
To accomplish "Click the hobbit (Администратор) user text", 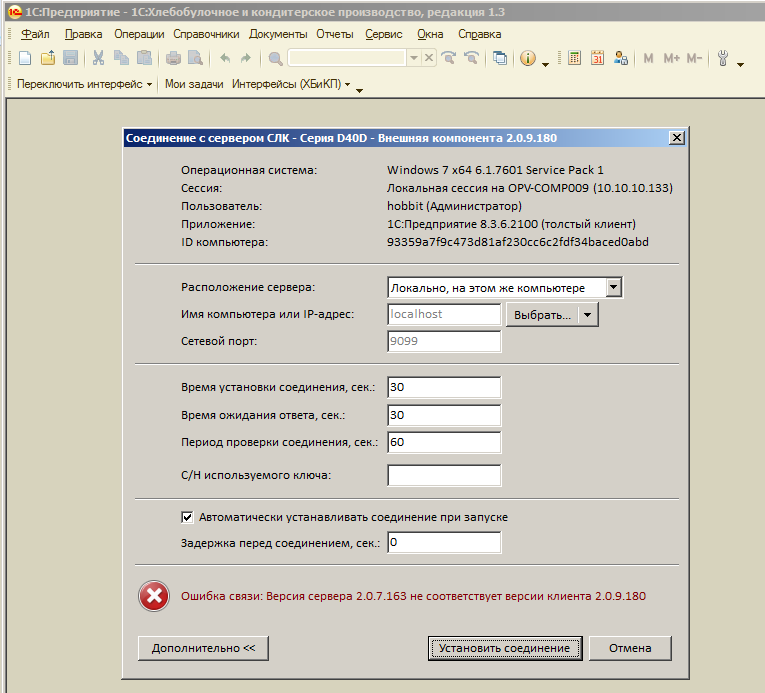I will point(454,206).
